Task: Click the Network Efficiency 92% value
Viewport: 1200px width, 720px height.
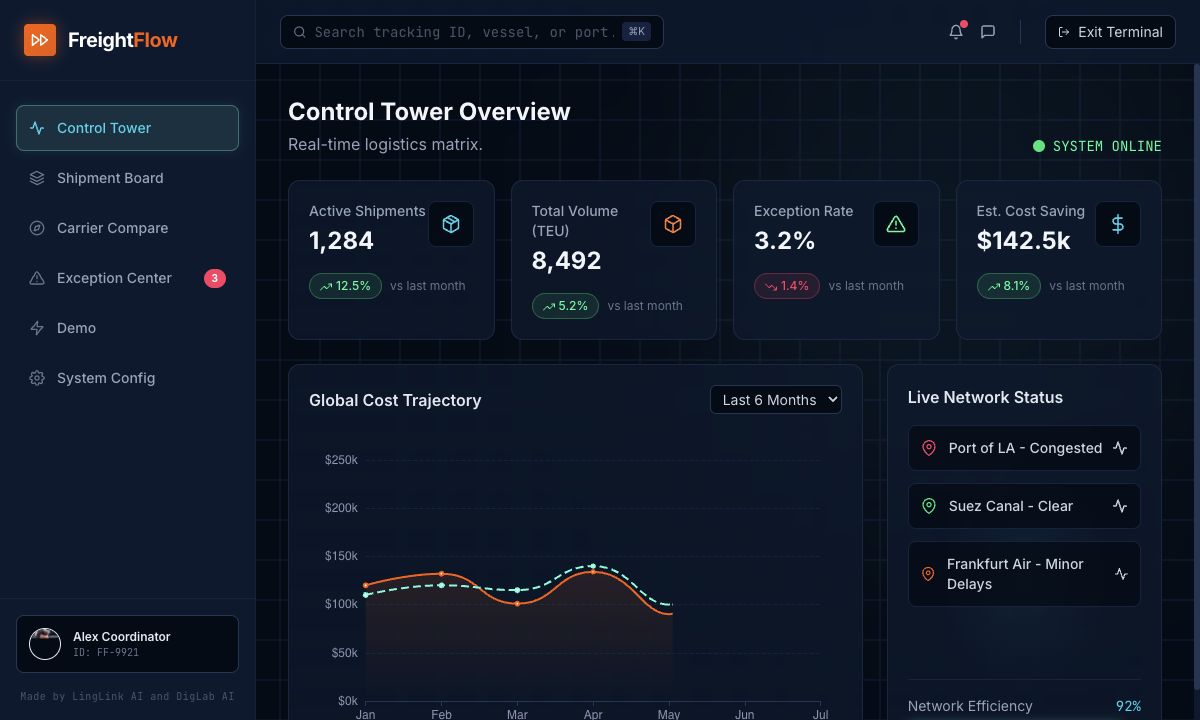Action: pyautogui.click(x=1128, y=706)
